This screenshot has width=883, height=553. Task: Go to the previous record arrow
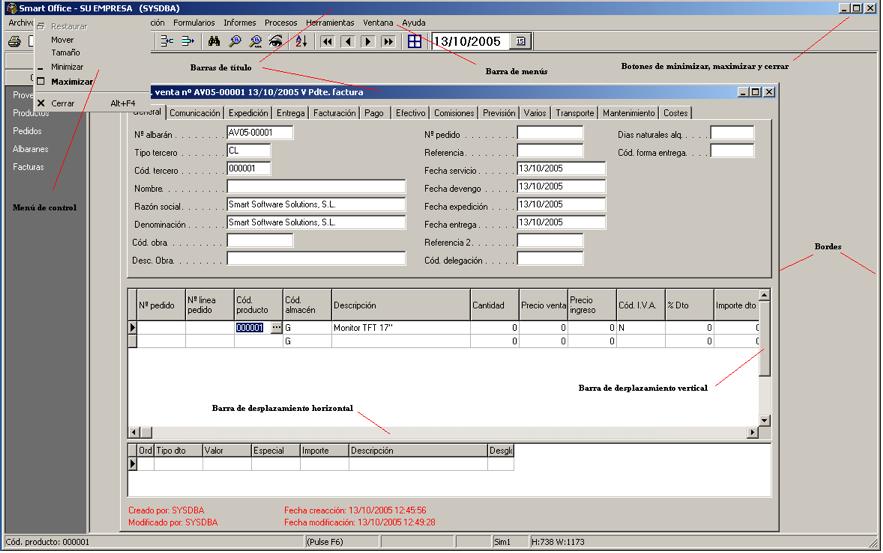pos(347,42)
